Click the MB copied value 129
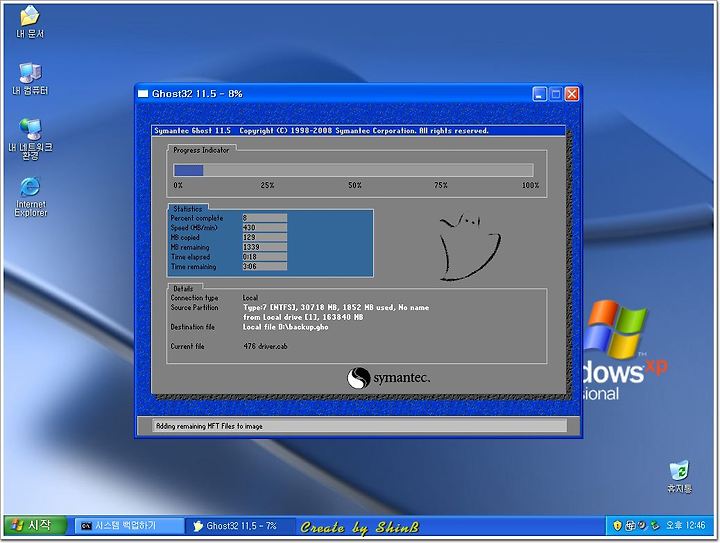720x543 pixels. click(x=264, y=237)
